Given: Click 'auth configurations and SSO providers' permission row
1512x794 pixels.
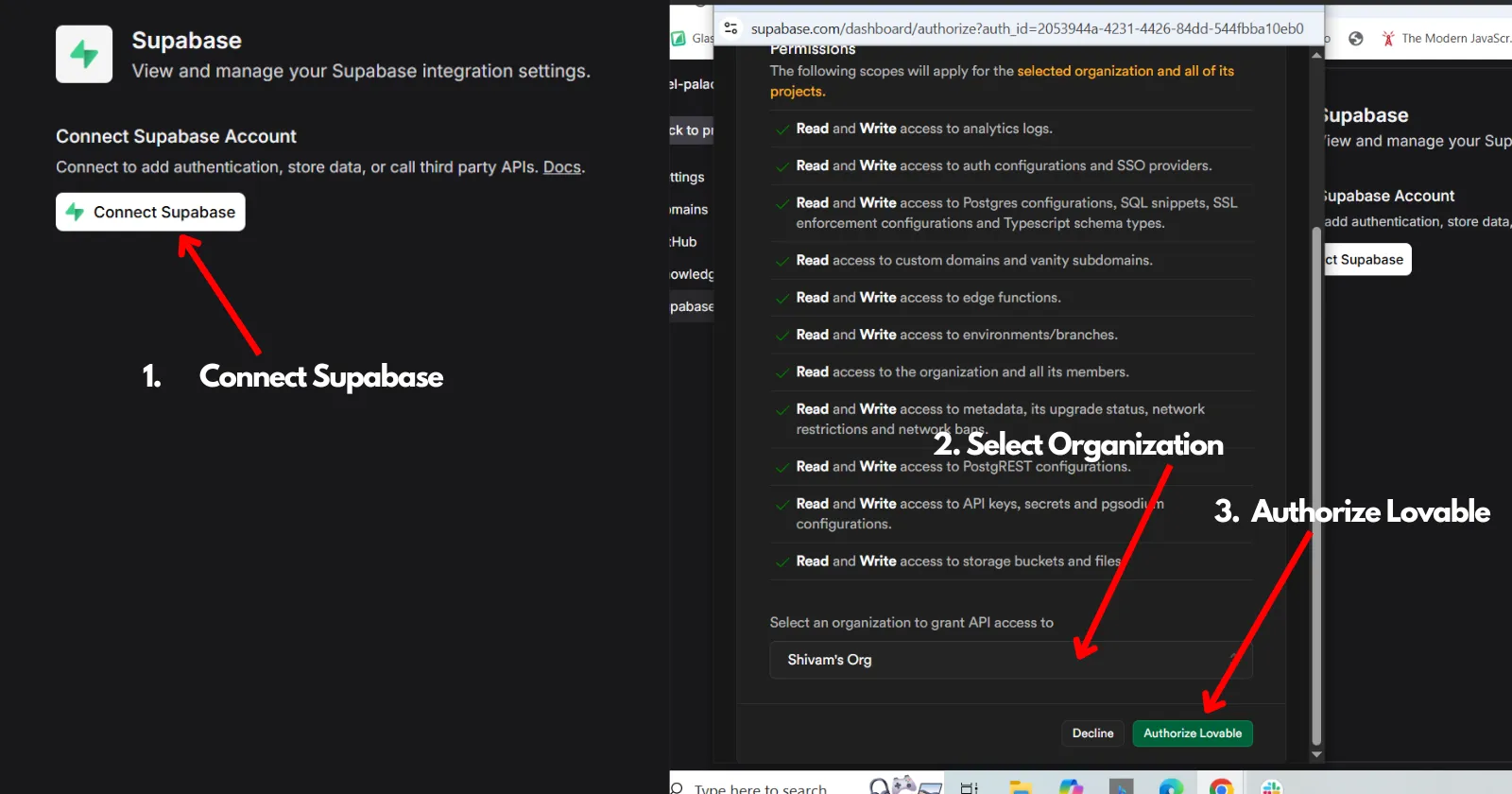Looking at the screenshot, I should click(1012, 165).
